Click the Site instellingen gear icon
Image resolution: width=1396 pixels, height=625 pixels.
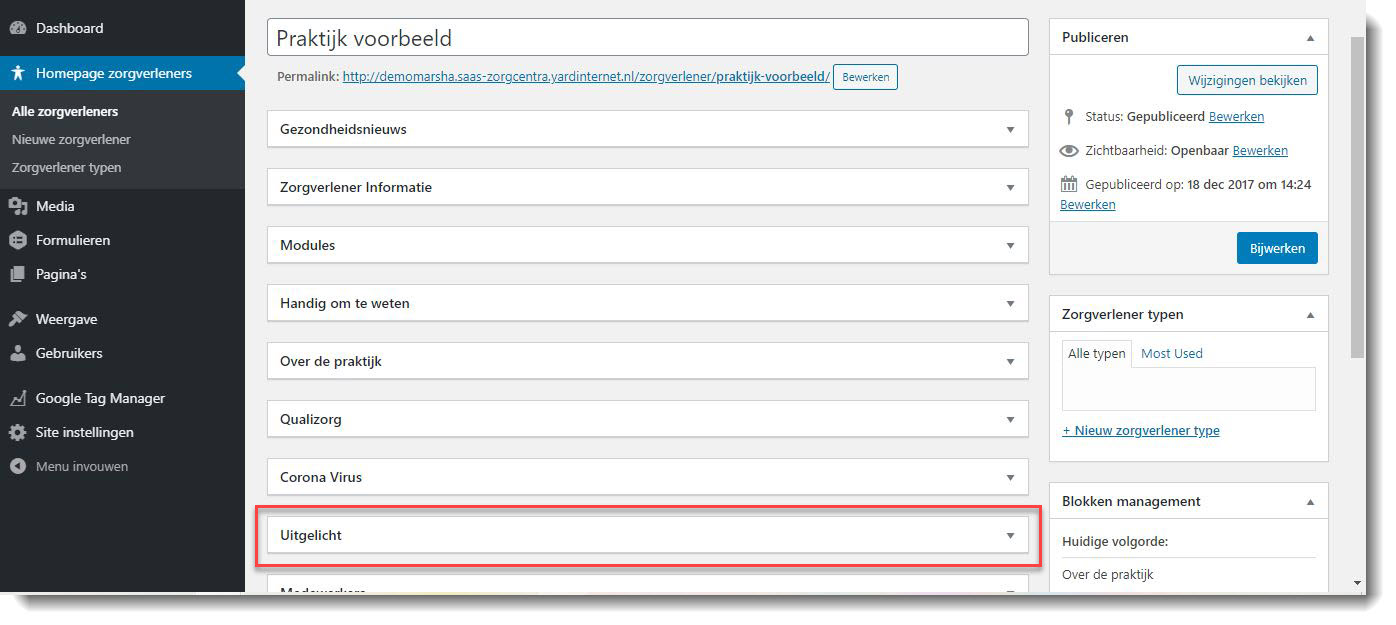pyautogui.click(x=17, y=432)
